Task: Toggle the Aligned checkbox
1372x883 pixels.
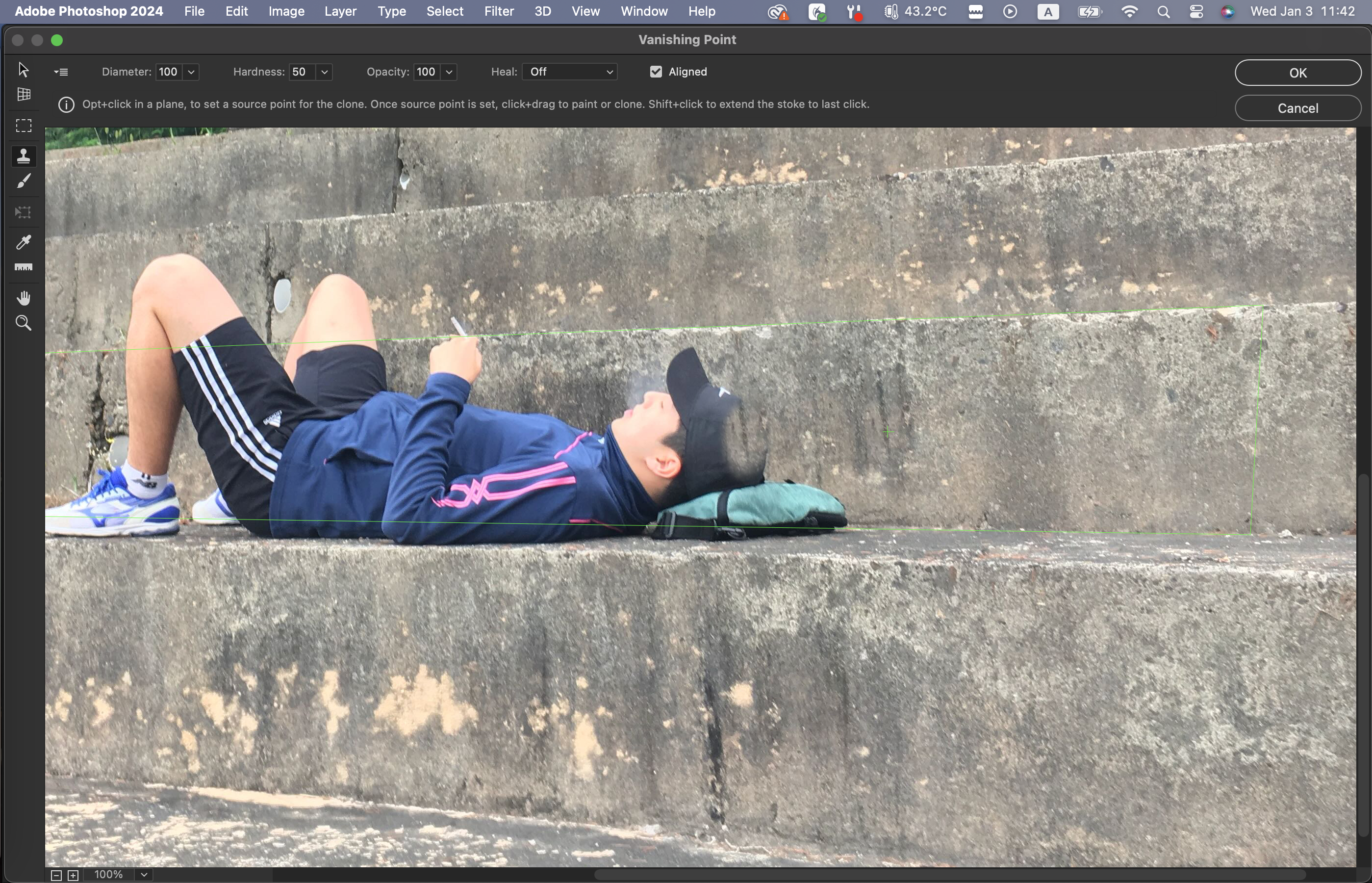Action: click(656, 72)
